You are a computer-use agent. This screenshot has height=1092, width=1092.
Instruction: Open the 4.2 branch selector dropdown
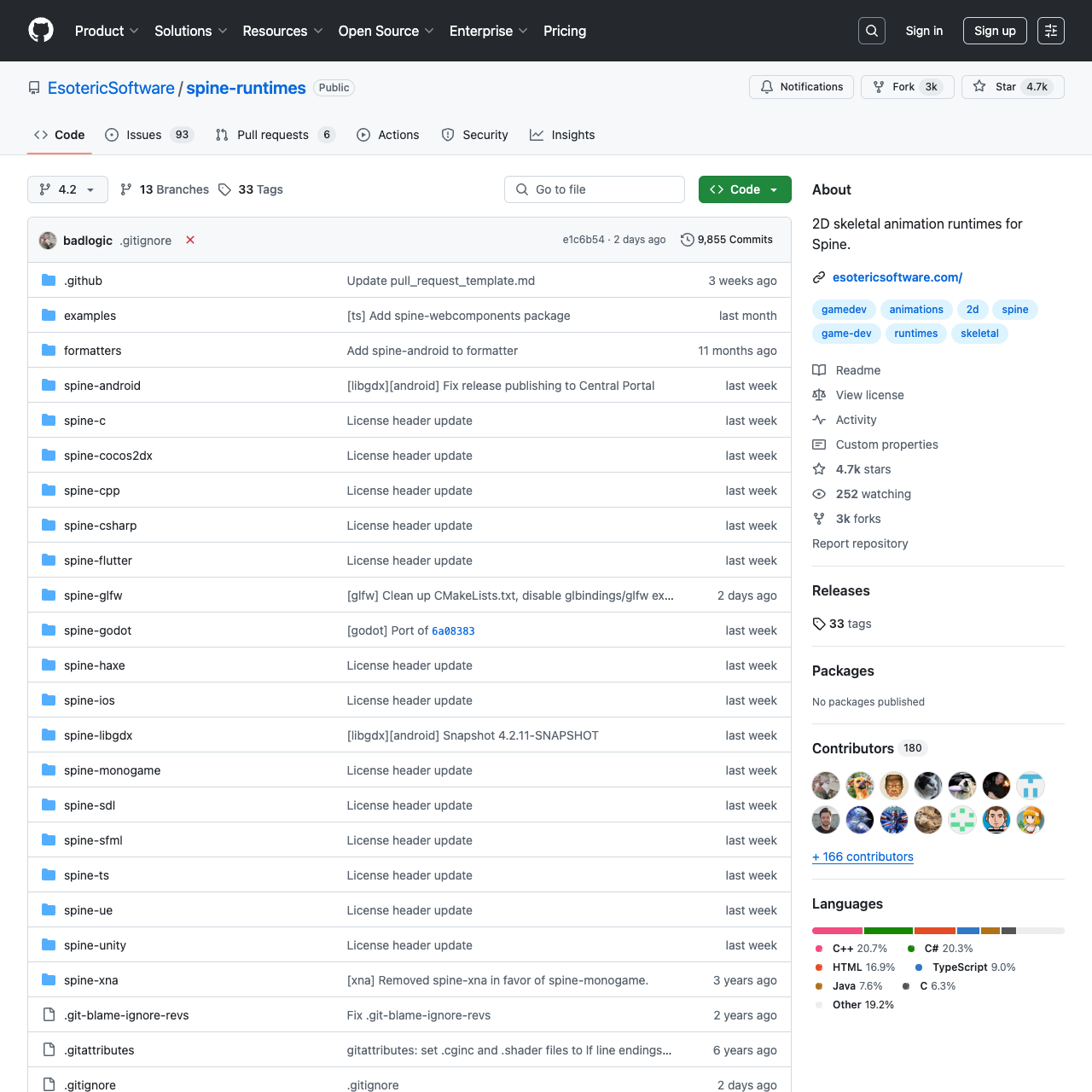click(x=67, y=189)
